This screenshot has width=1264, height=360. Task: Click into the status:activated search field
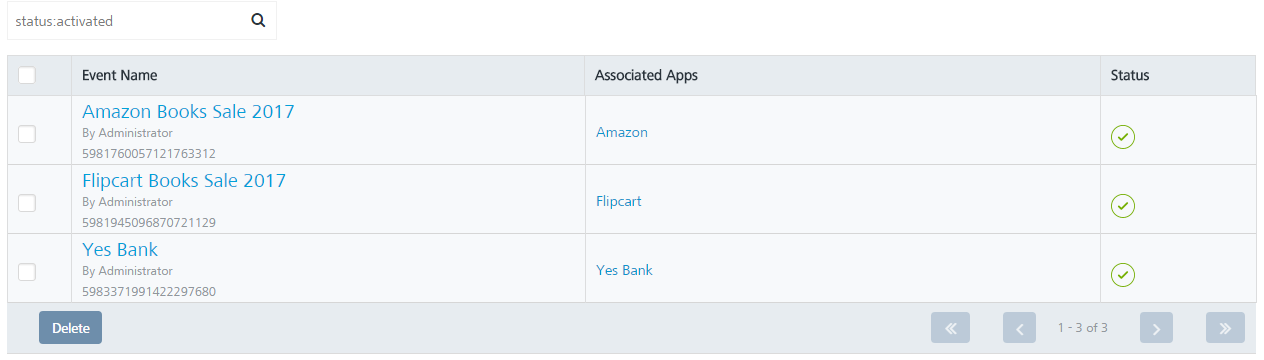[126, 20]
